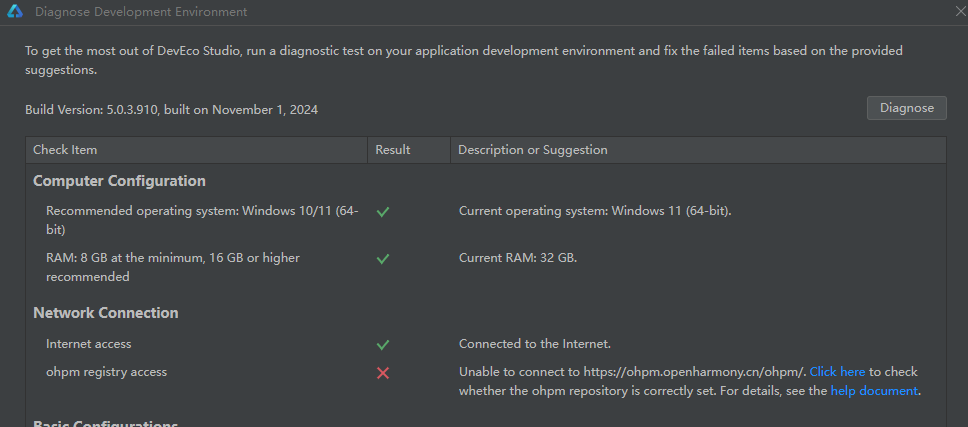This screenshot has width=968, height=427.
Task: Select the Network Connection section heading
Action: pyautogui.click(x=106, y=313)
